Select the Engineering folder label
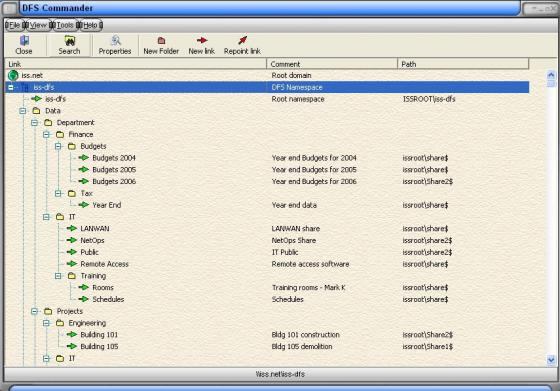Viewport: 560px width, 391px height. [87, 323]
